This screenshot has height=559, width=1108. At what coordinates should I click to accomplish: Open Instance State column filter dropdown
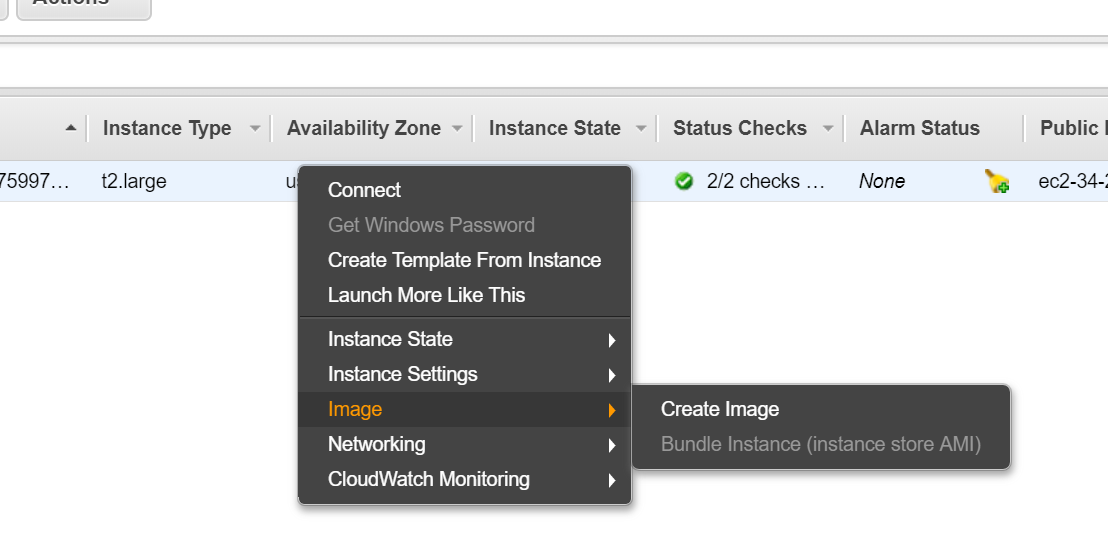point(641,129)
